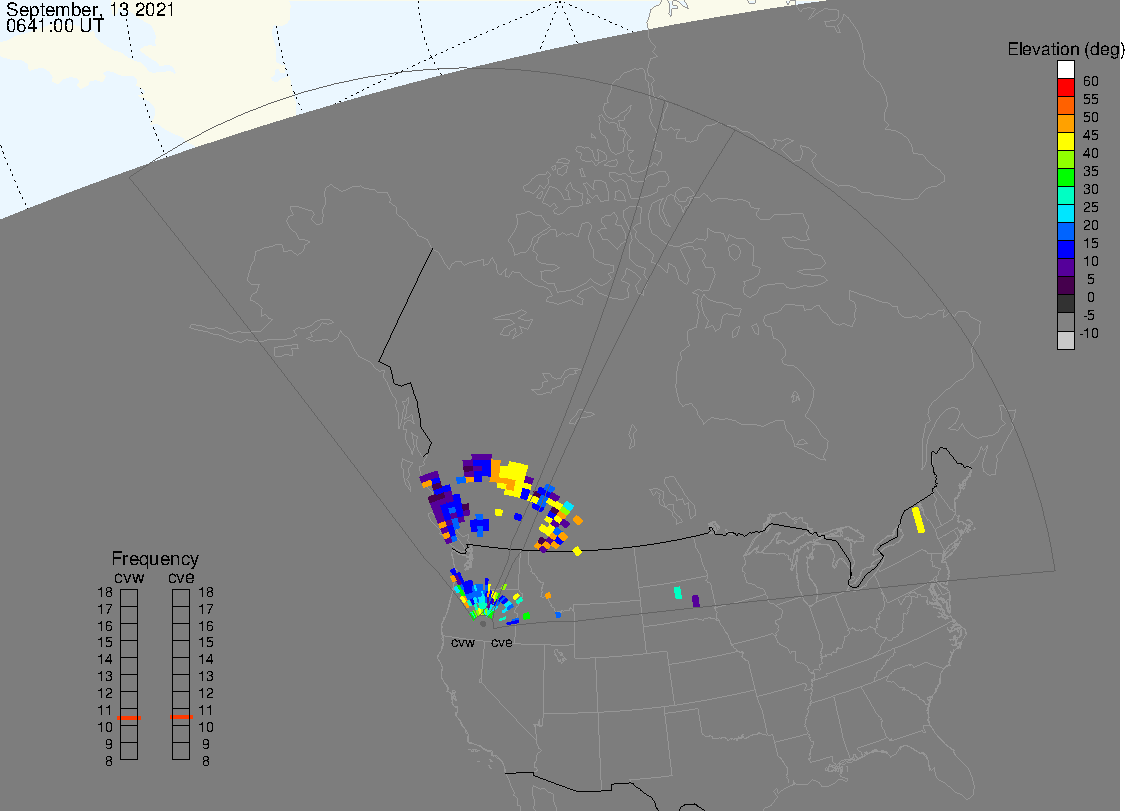Click the 'cve' header above the right frequency bar
Image resolution: width=1125 pixels, height=811 pixels.
click(x=181, y=578)
